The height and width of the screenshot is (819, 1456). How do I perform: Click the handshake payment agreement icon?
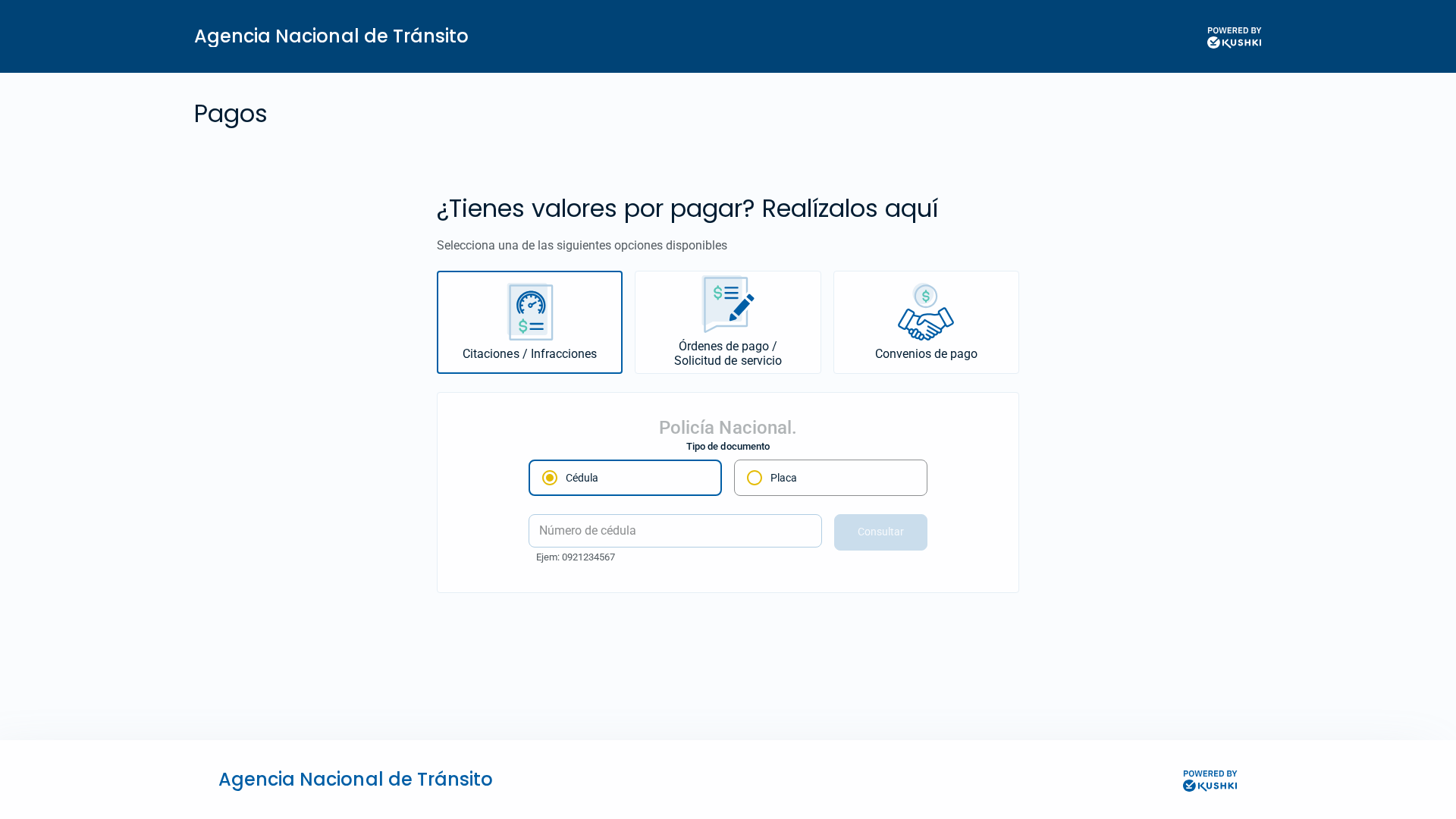[926, 312]
